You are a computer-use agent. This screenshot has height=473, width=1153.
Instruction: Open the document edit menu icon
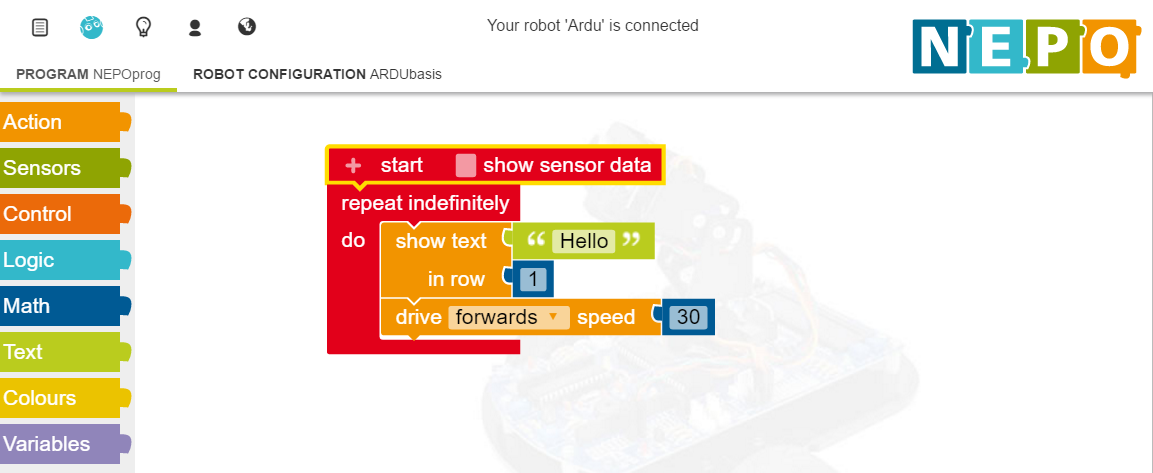click(40, 28)
